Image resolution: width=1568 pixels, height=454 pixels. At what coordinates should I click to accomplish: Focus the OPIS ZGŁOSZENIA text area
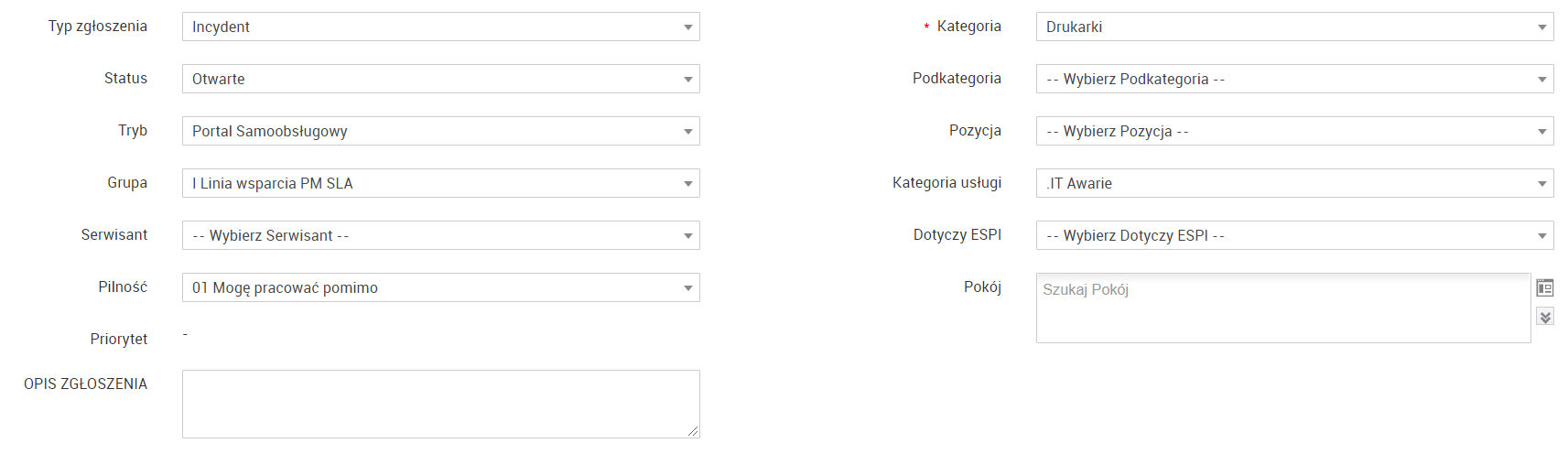[x=440, y=404]
